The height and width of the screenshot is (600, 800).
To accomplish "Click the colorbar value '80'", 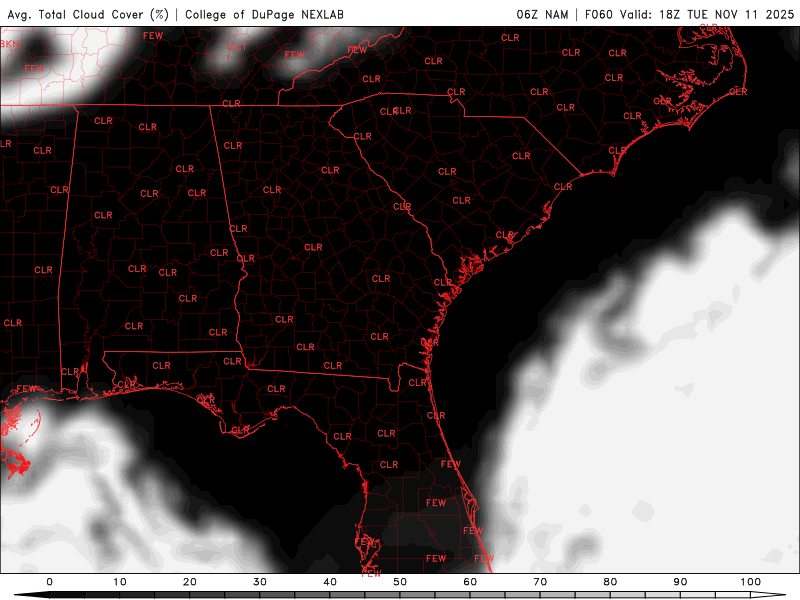I will (x=610, y=582).
